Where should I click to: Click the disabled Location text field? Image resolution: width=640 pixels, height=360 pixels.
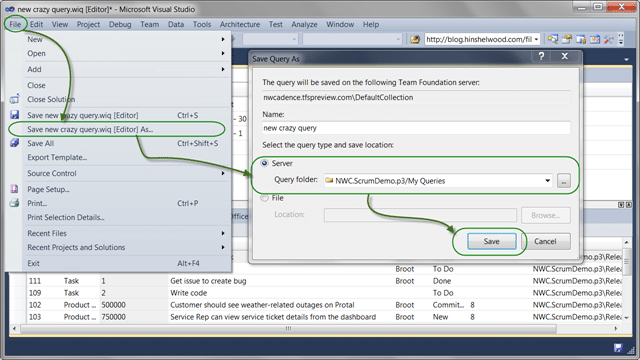pos(420,215)
